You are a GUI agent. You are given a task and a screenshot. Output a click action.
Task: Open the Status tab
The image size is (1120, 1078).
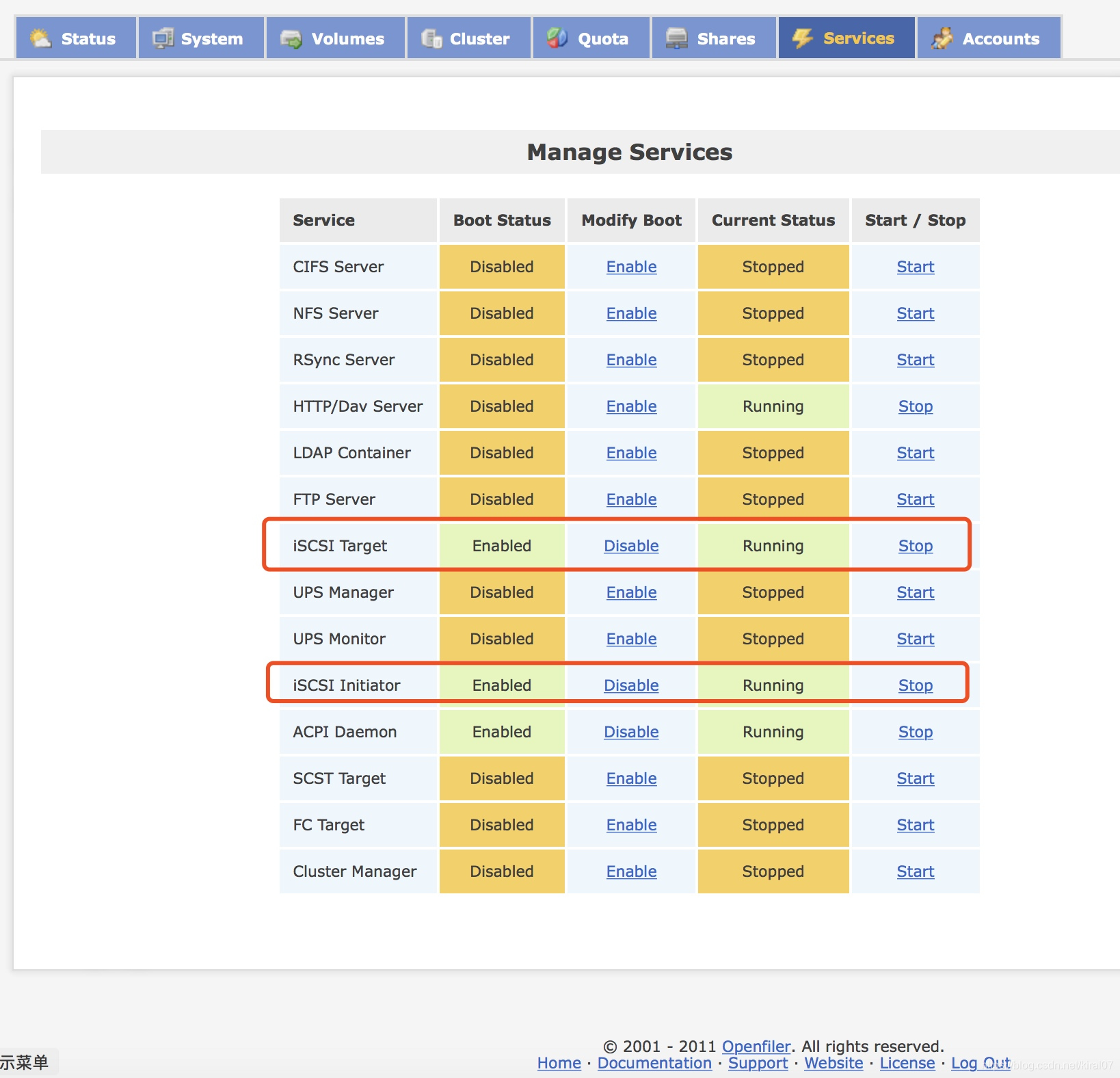76,38
